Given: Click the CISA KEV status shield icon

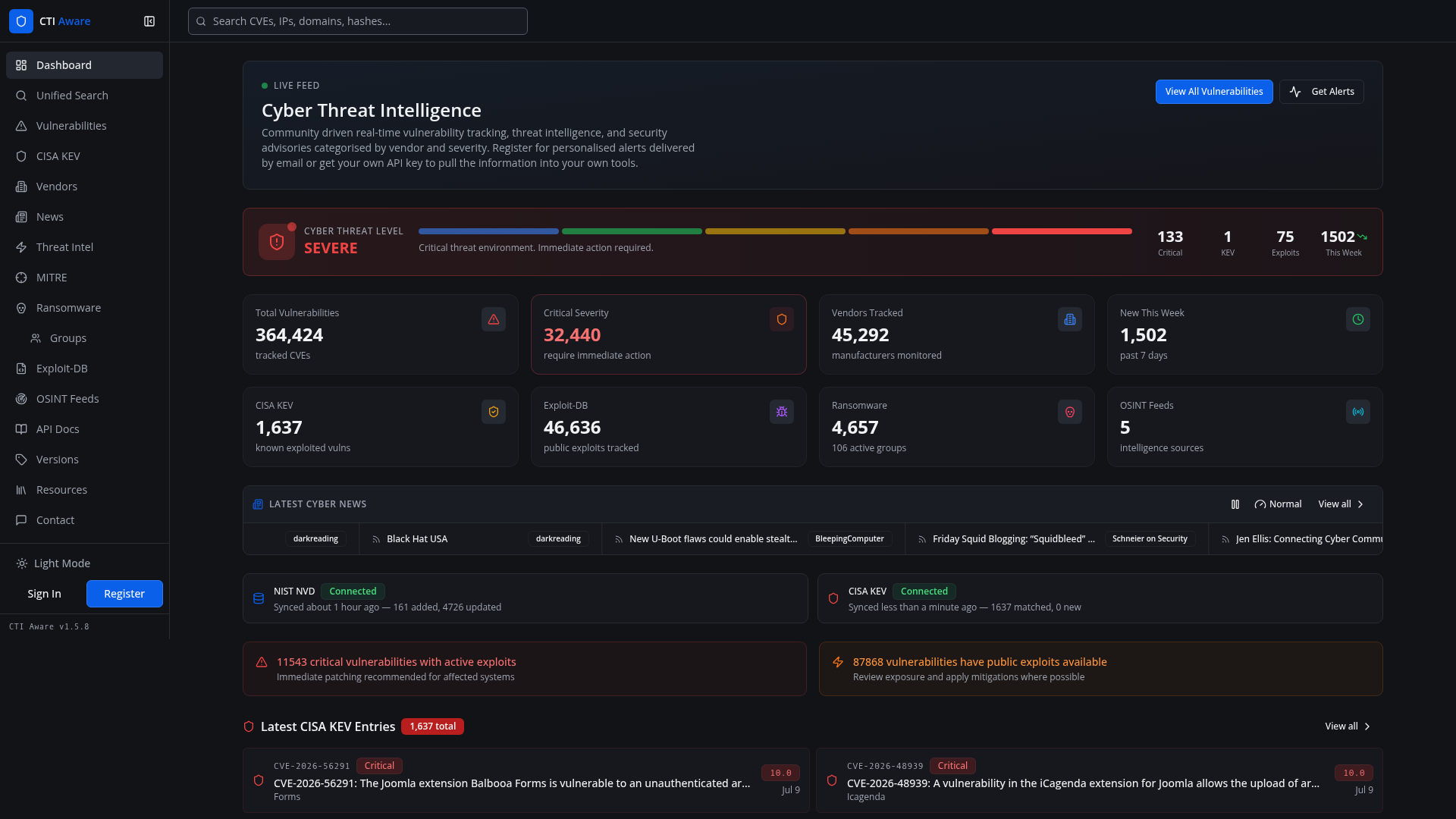Looking at the screenshot, I should pos(833,598).
